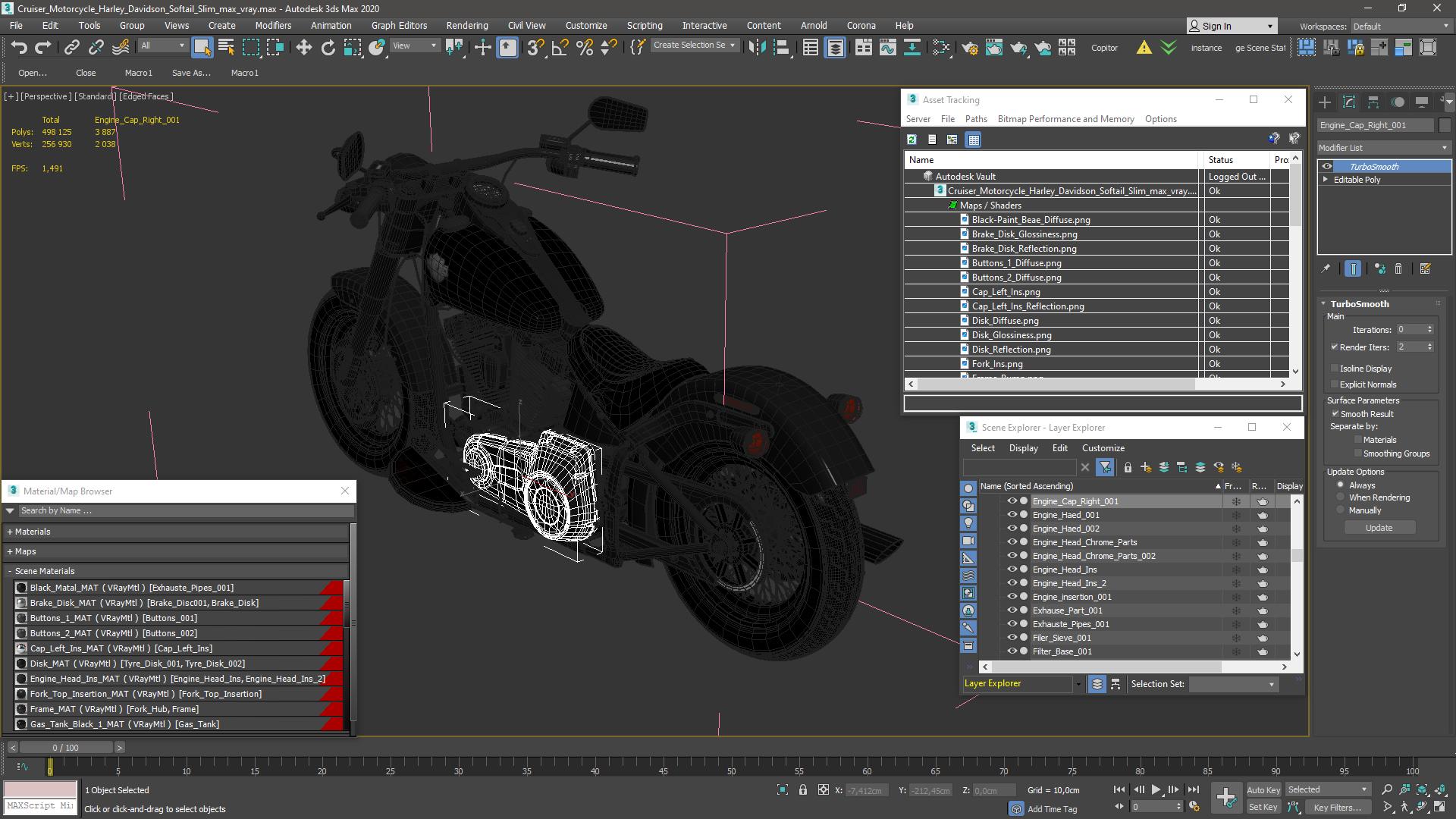Open the Modify panel tab icon
The image size is (1456, 819).
click(x=1348, y=102)
